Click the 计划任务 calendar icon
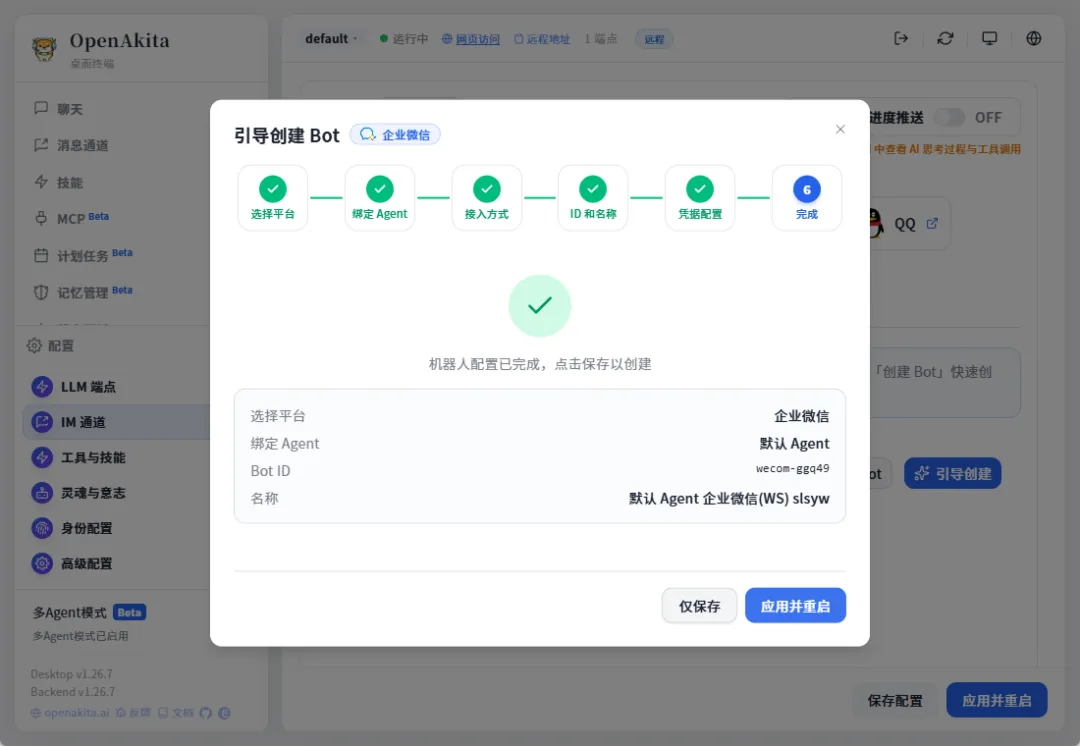 (41, 256)
